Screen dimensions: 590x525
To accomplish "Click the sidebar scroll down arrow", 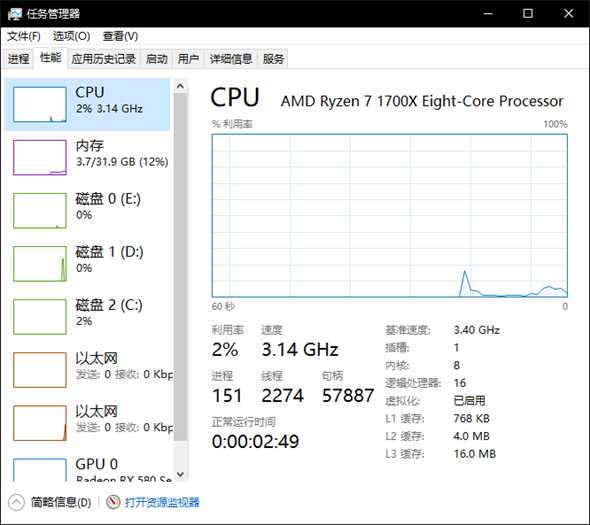I will click(180, 474).
